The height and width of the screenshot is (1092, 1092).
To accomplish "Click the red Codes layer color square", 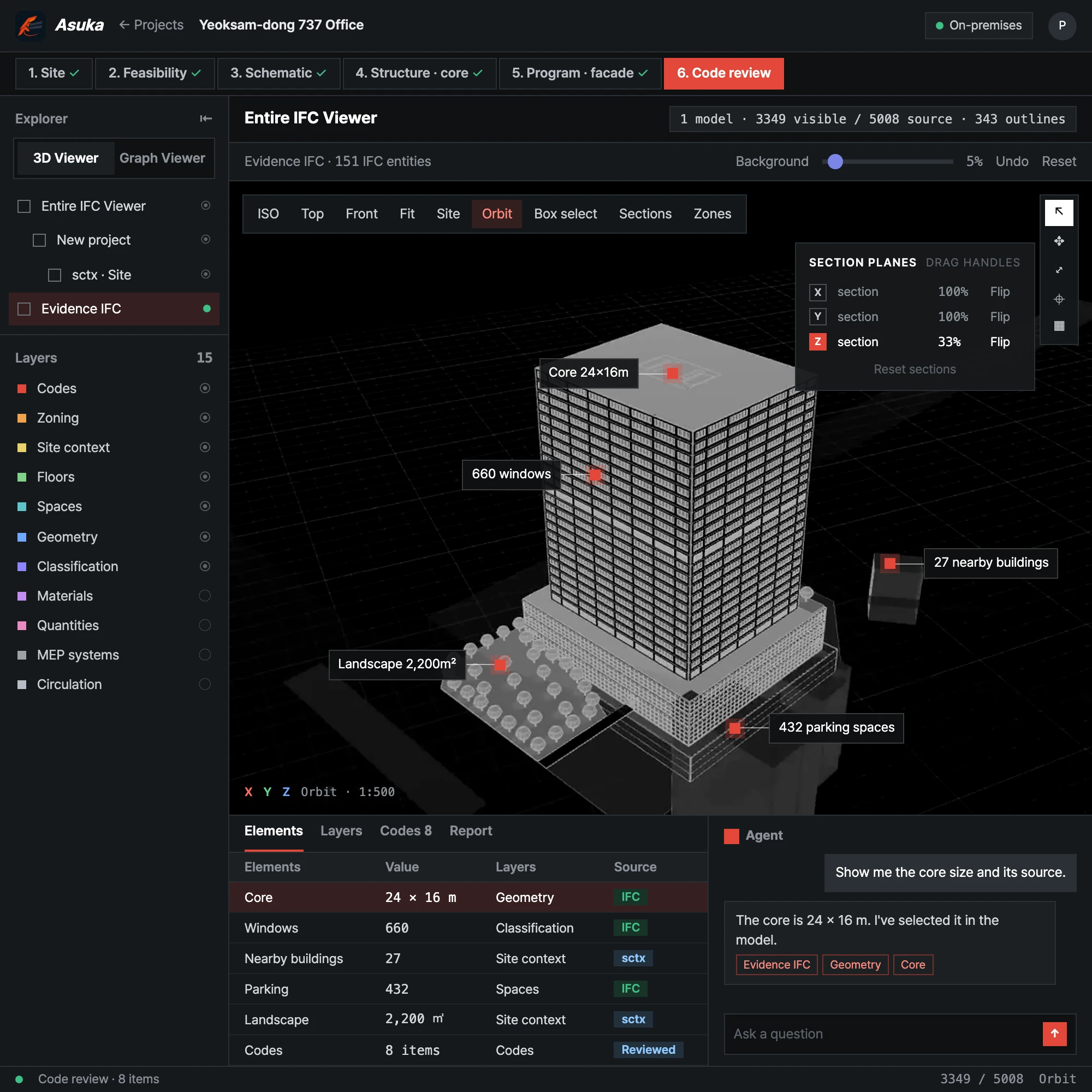I will point(22,388).
